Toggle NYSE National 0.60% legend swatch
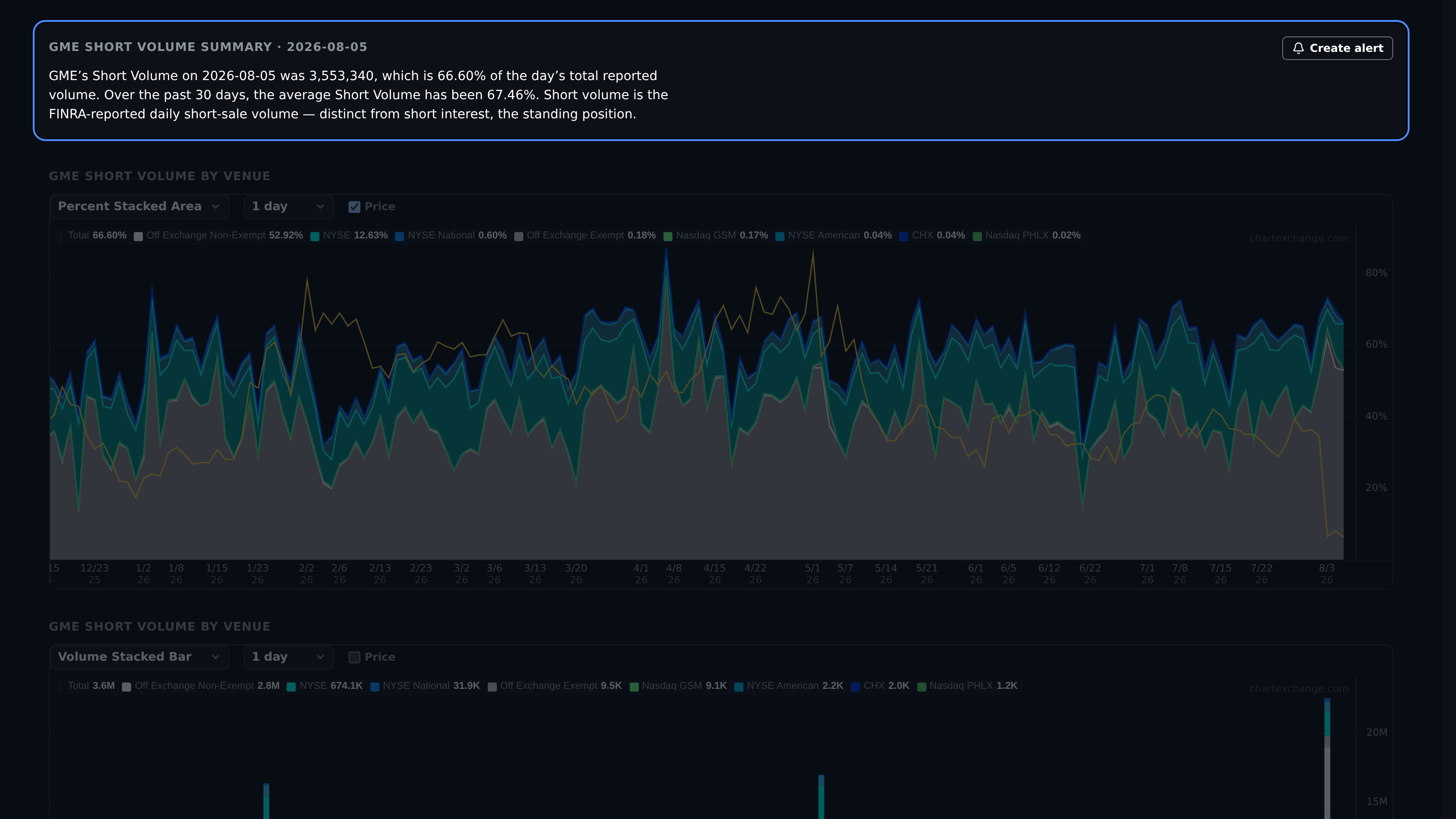Image resolution: width=1456 pixels, height=819 pixels. point(399,236)
